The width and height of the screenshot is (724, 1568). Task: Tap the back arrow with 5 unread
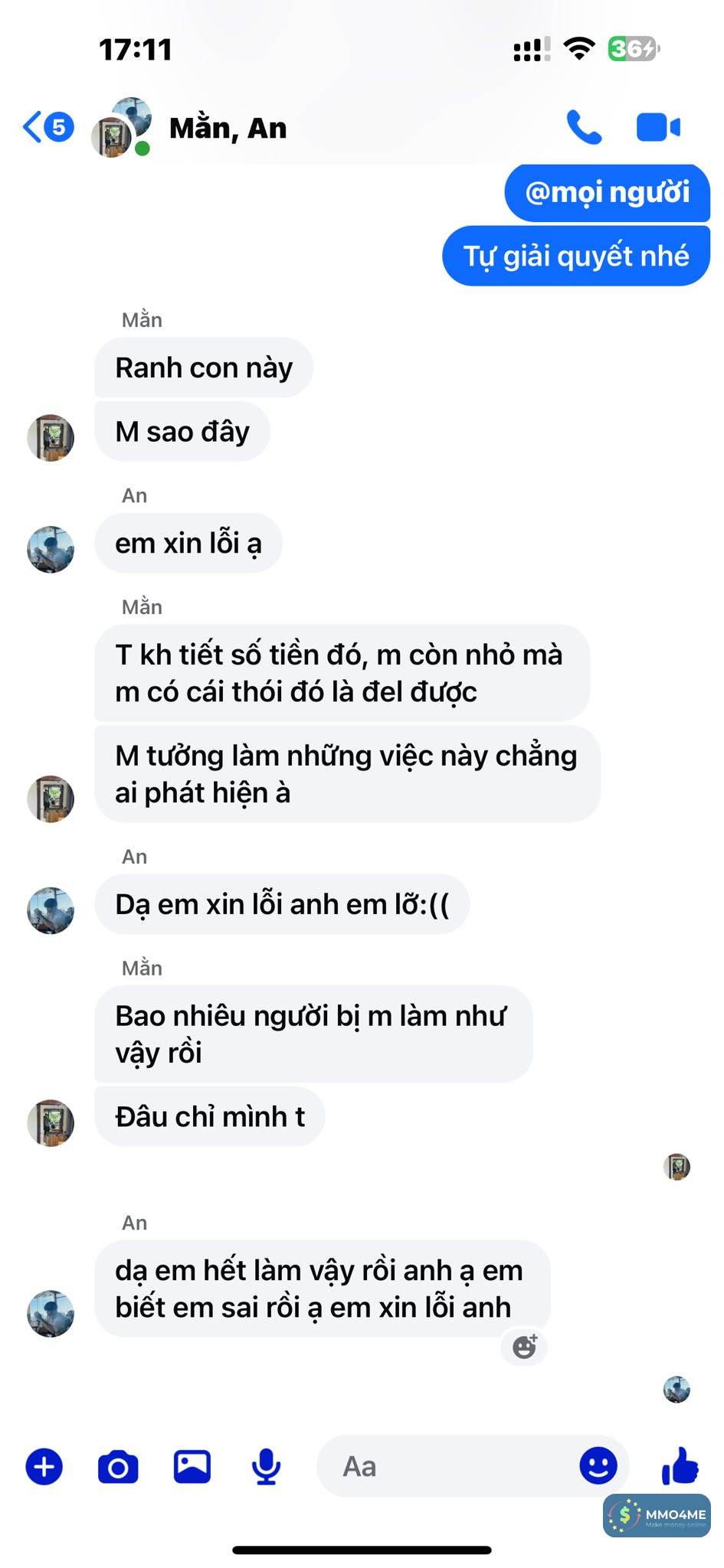(x=48, y=127)
